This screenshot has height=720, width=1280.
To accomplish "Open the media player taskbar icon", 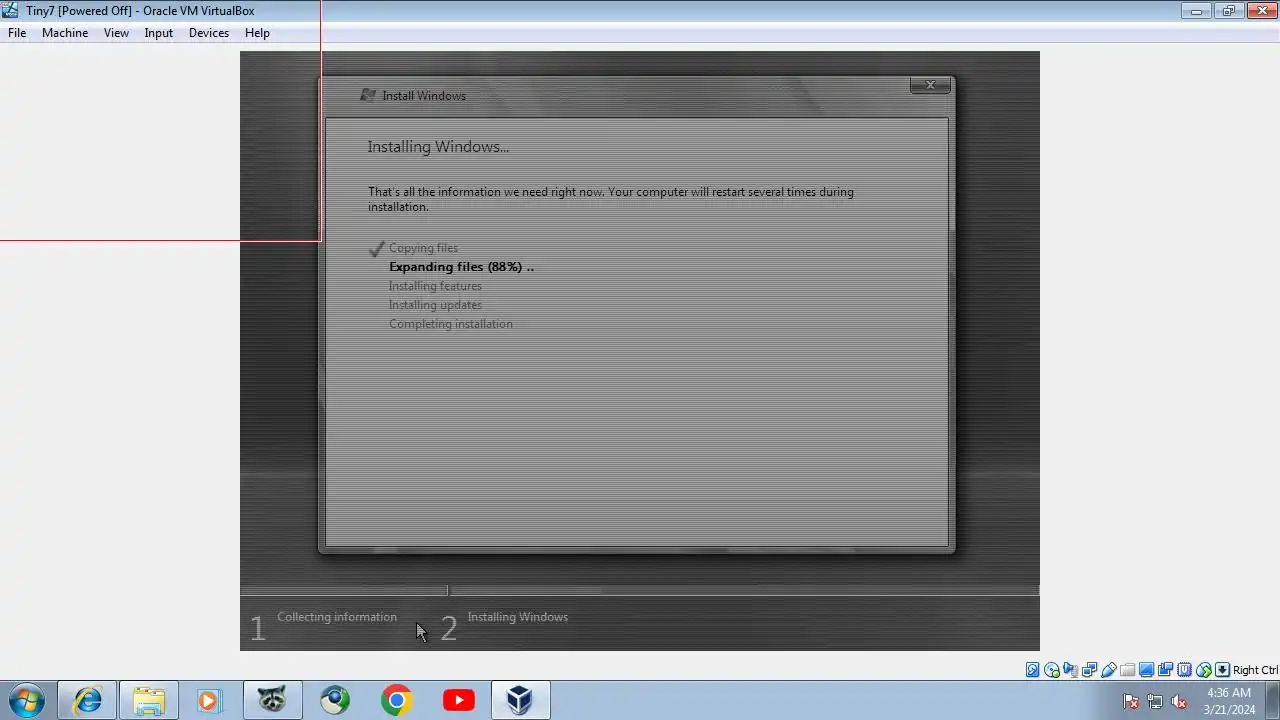I will tap(208, 701).
